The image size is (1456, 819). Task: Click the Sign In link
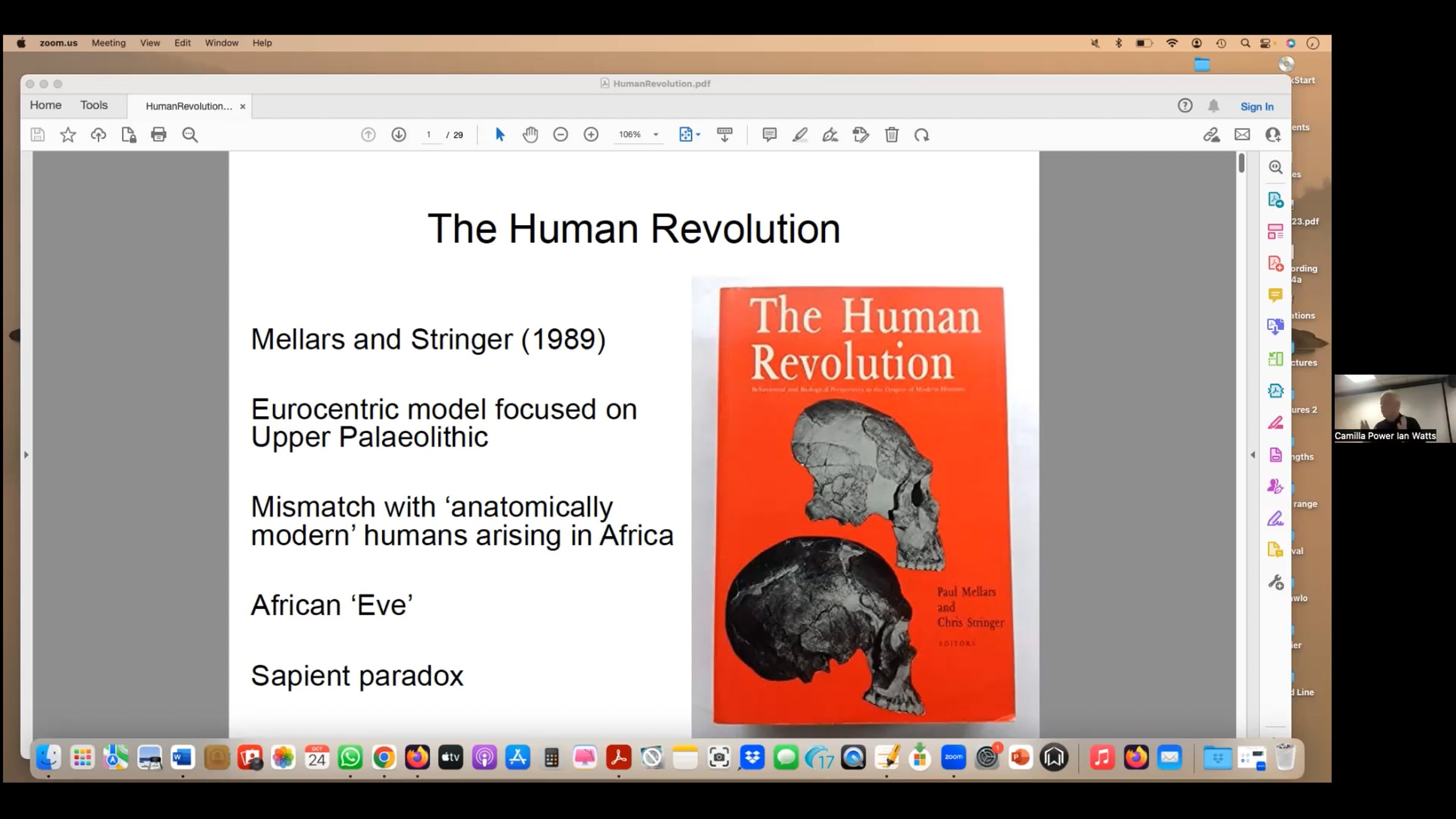click(x=1257, y=107)
